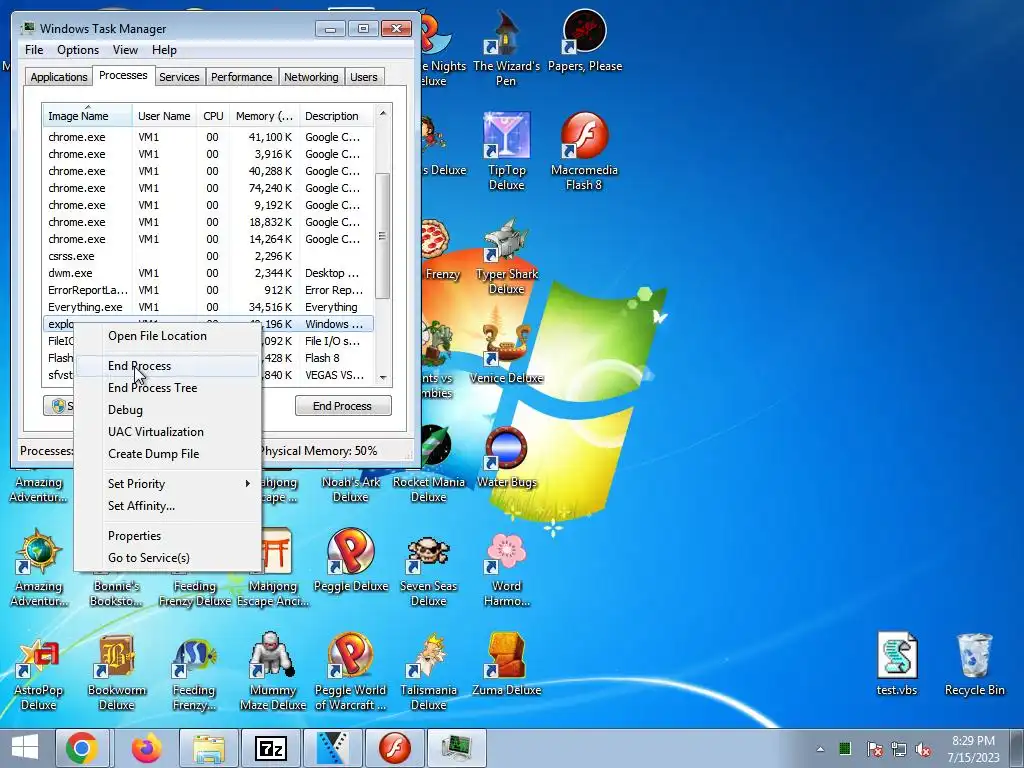Image resolution: width=1024 pixels, height=768 pixels.
Task: Click the network tray icon
Action: [899, 749]
